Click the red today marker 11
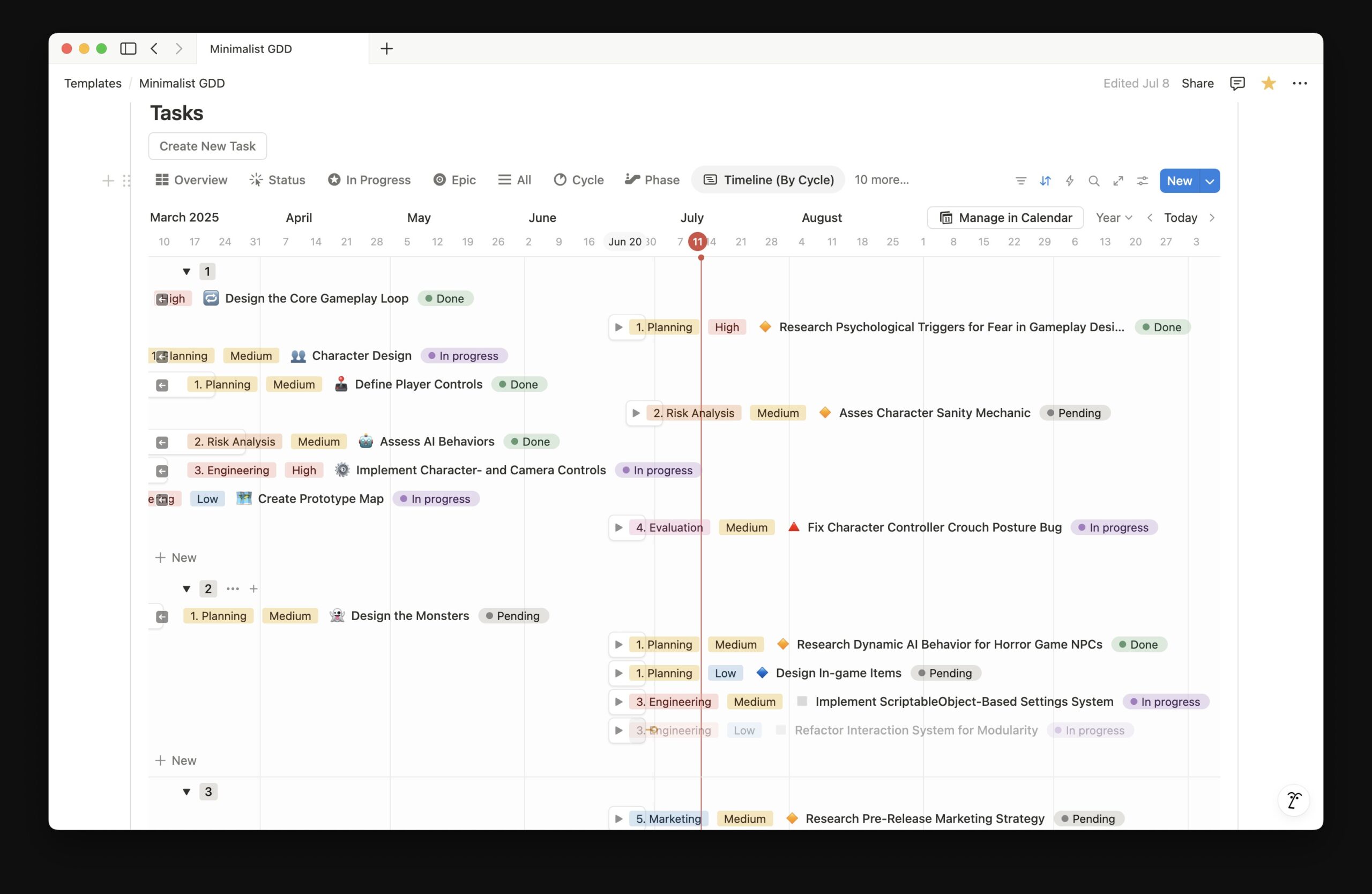Viewport: 1372px width, 894px height. click(698, 242)
